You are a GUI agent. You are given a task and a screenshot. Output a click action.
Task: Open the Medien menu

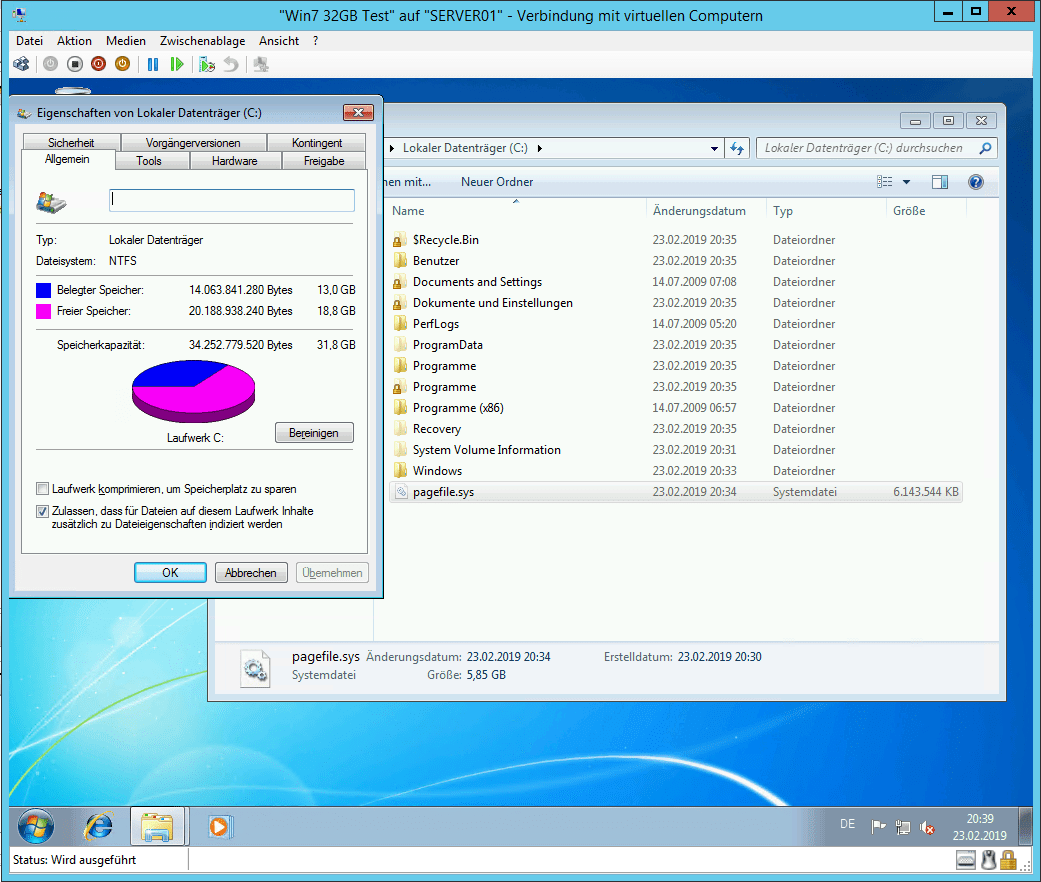125,40
